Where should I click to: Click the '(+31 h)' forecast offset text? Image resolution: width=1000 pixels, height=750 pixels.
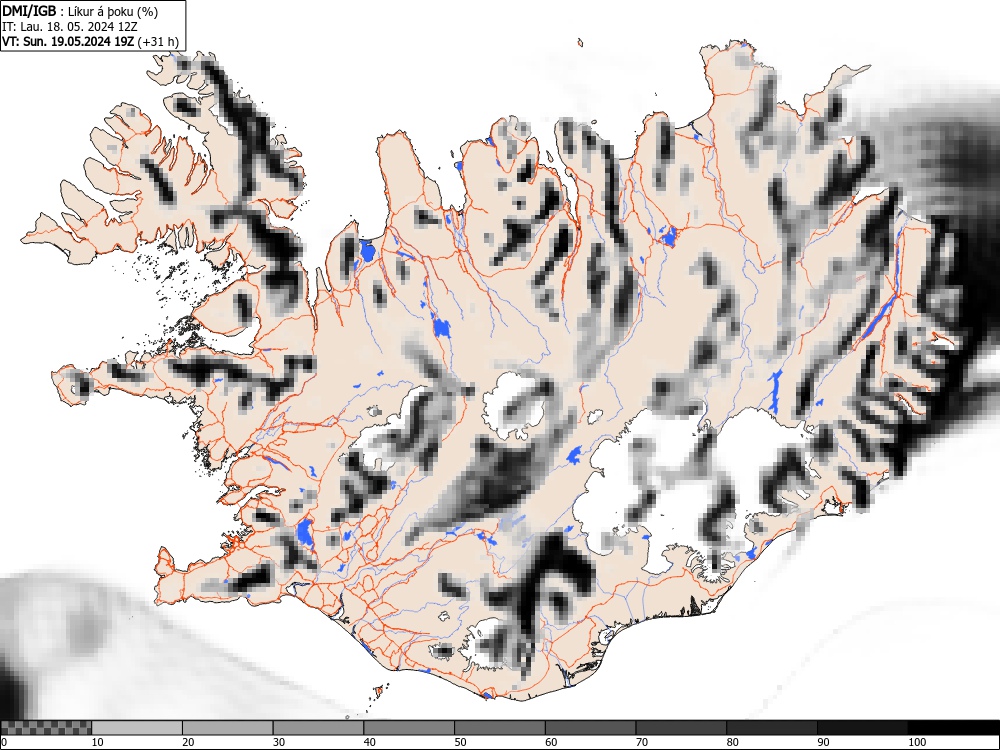click(158, 42)
